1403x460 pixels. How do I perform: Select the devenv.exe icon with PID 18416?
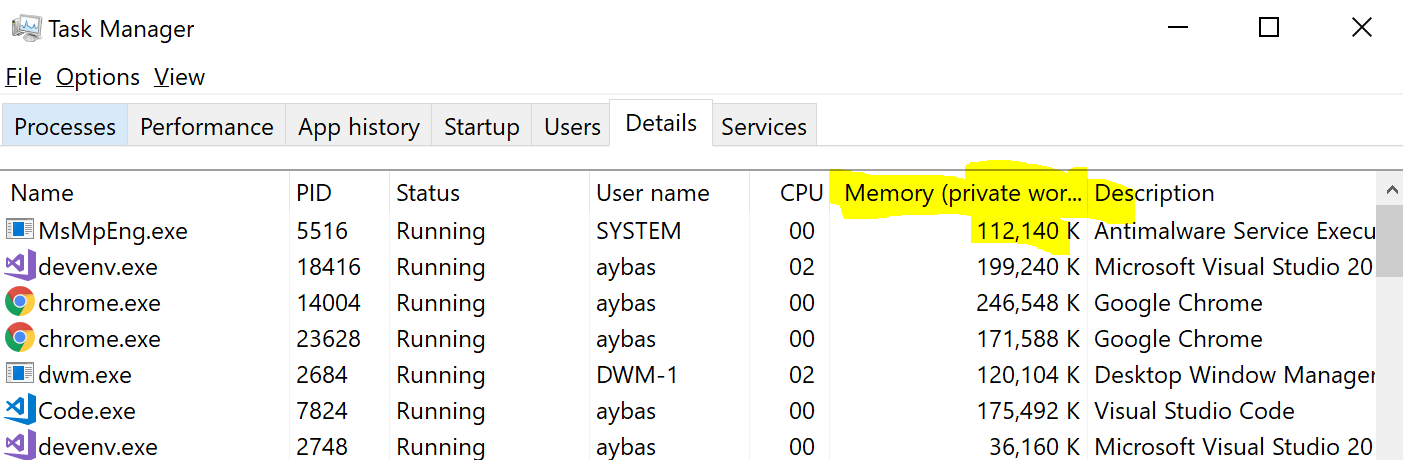19,267
